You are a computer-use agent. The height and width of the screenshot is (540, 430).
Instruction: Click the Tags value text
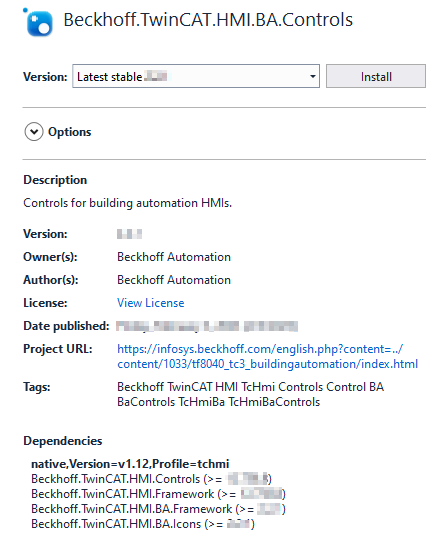[250, 394]
